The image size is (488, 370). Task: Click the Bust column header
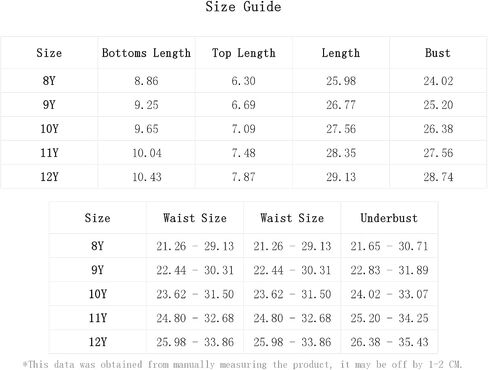(438, 53)
